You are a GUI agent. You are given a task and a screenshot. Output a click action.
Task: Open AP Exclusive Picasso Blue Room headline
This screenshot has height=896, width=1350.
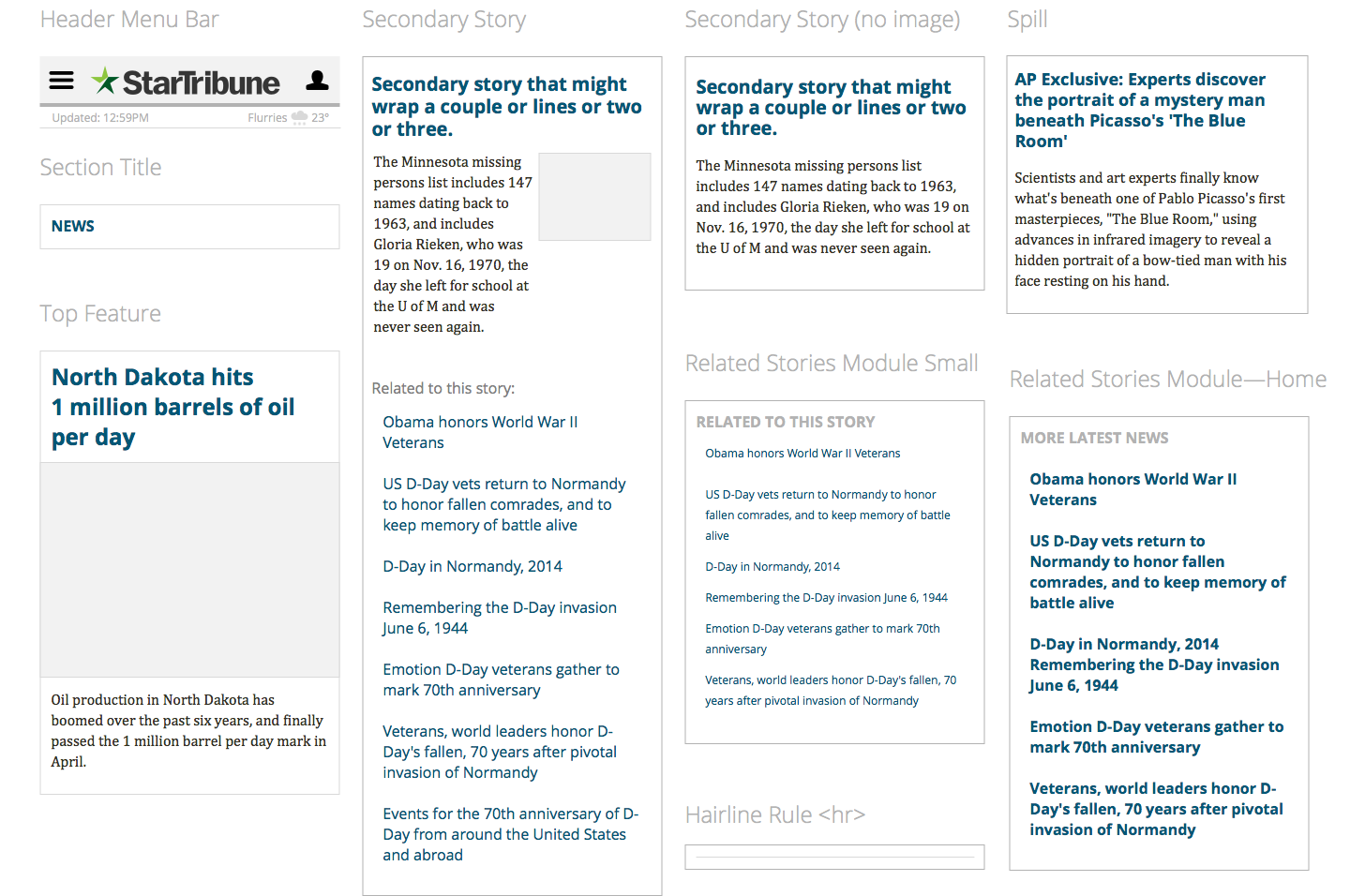click(x=1140, y=111)
